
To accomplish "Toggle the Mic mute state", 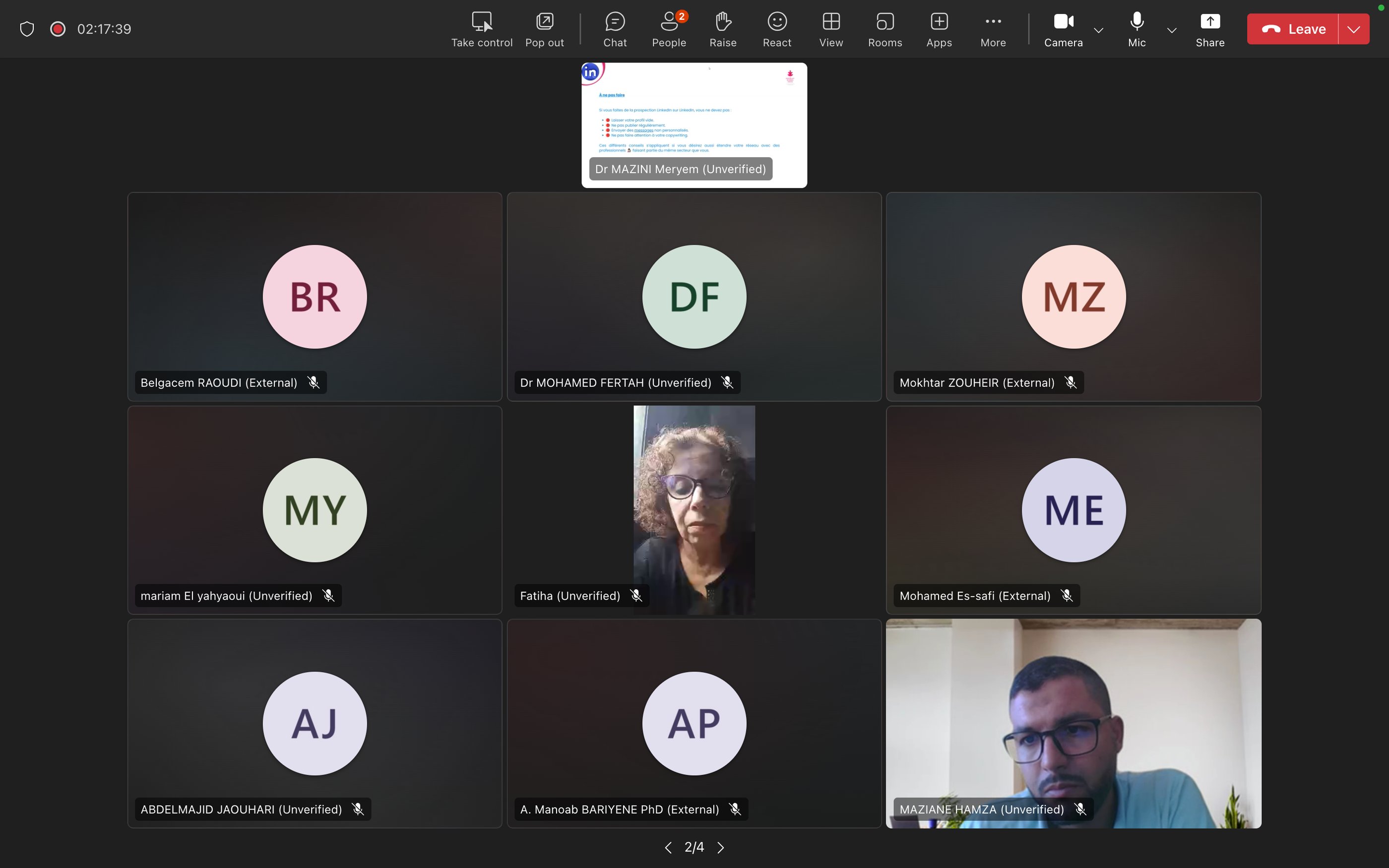I will [x=1136, y=29].
